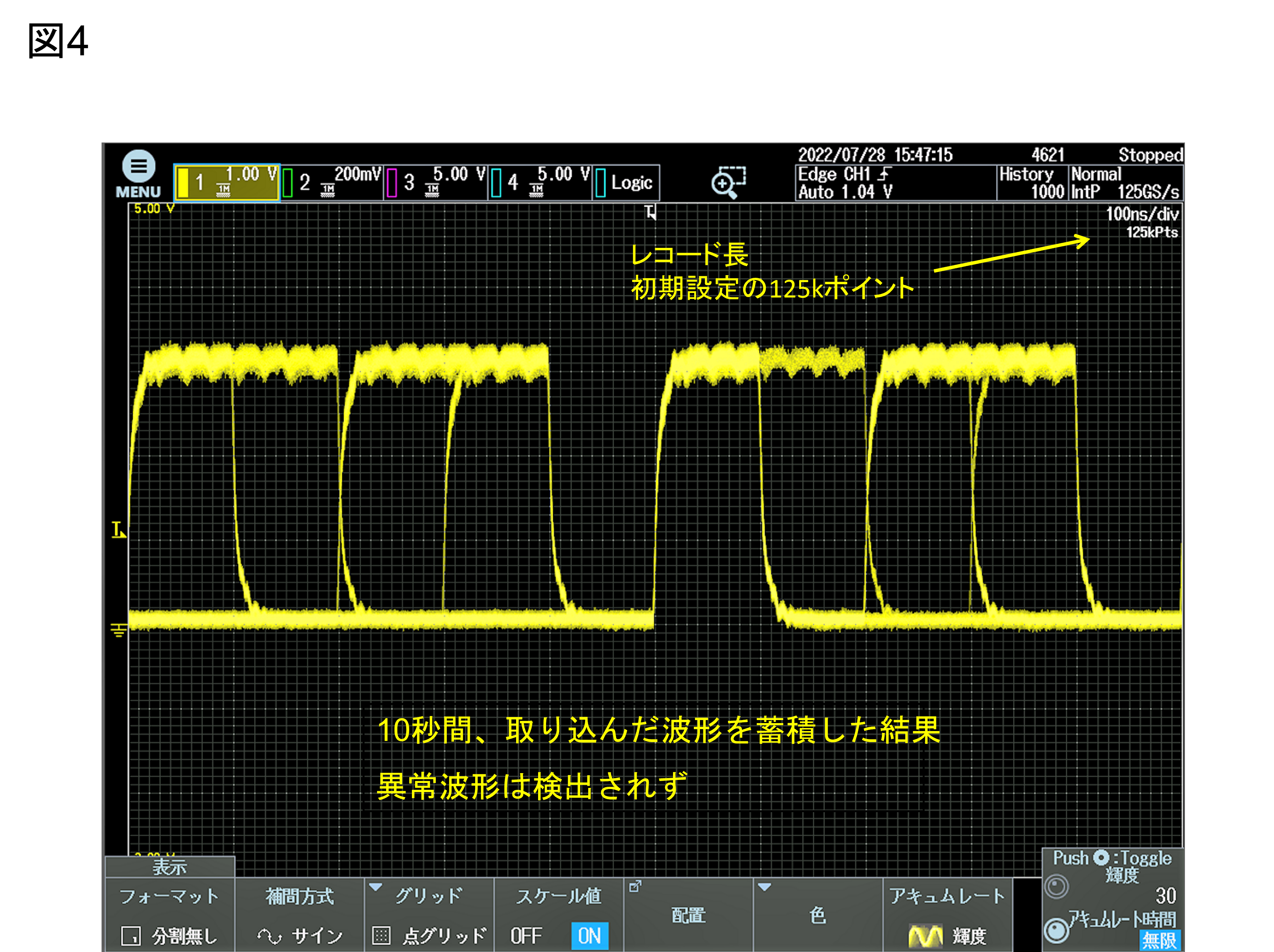The width and height of the screenshot is (1274, 952).
Task: Open the MENU hamburger button
Action: coord(138,174)
